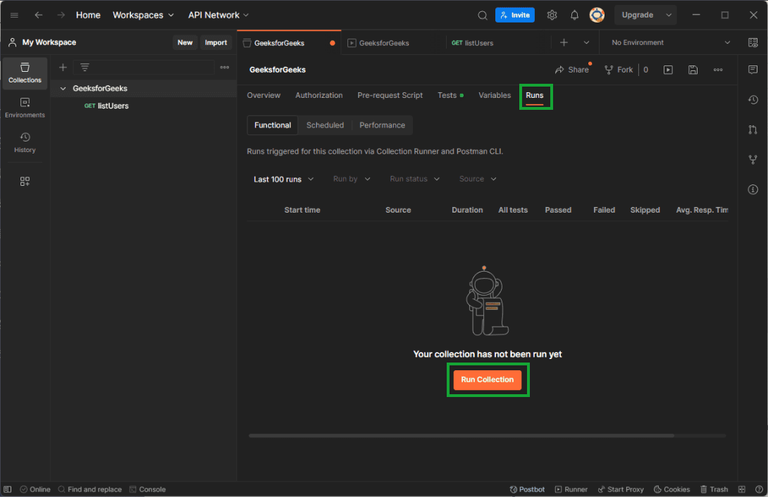Open the Last 100 runs dropdown
Image resolution: width=768 pixels, height=497 pixels.
tap(284, 179)
